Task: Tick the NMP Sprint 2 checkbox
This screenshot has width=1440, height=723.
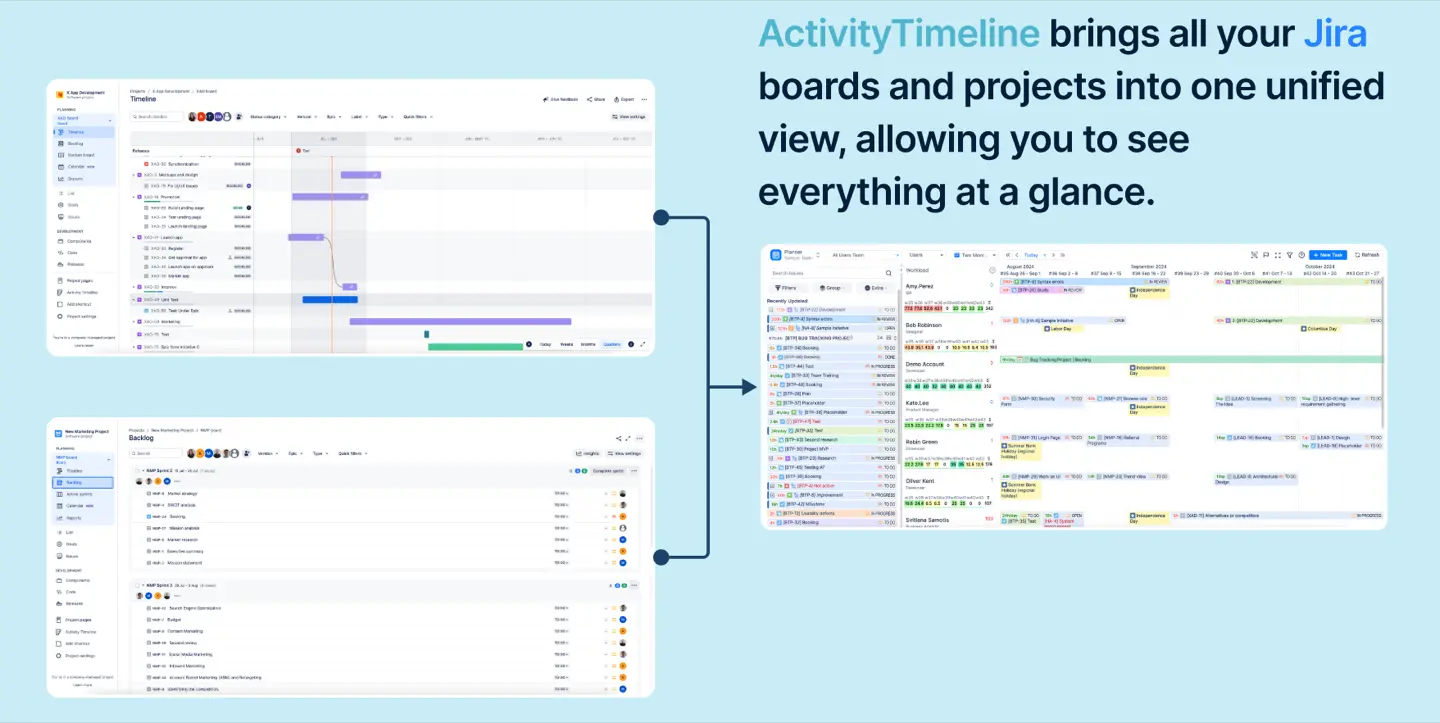Action: 137,470
